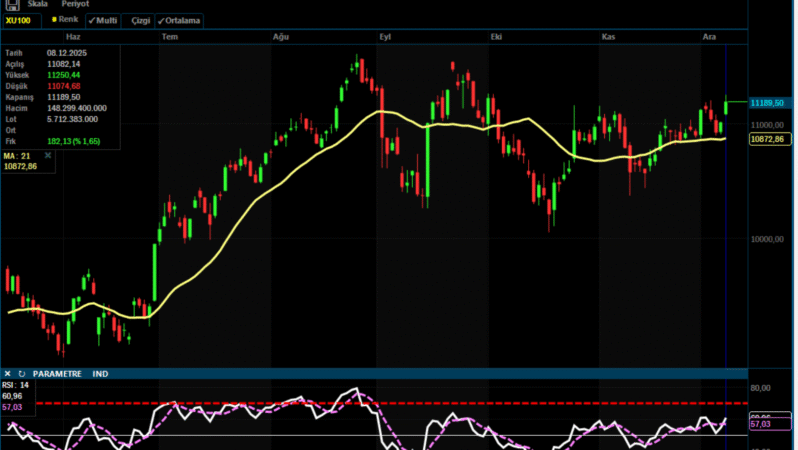Open PARAMETRE settings for the indicator
The image size is (798, 450).
(x=59, y=374)
